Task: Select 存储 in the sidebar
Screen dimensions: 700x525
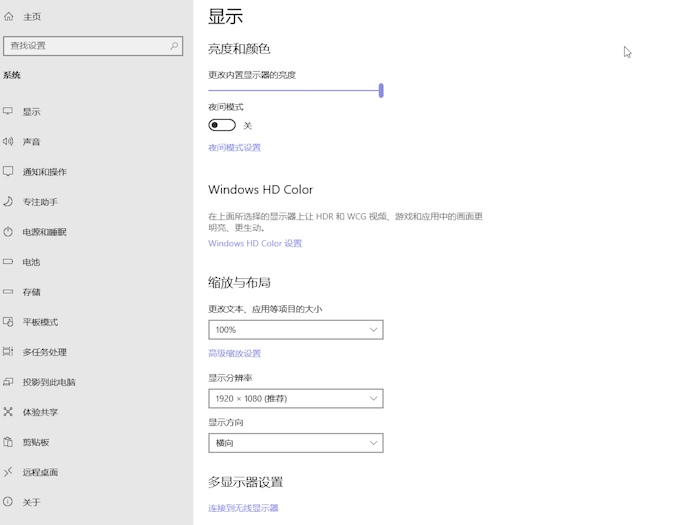Action: (x=32, y=292)
